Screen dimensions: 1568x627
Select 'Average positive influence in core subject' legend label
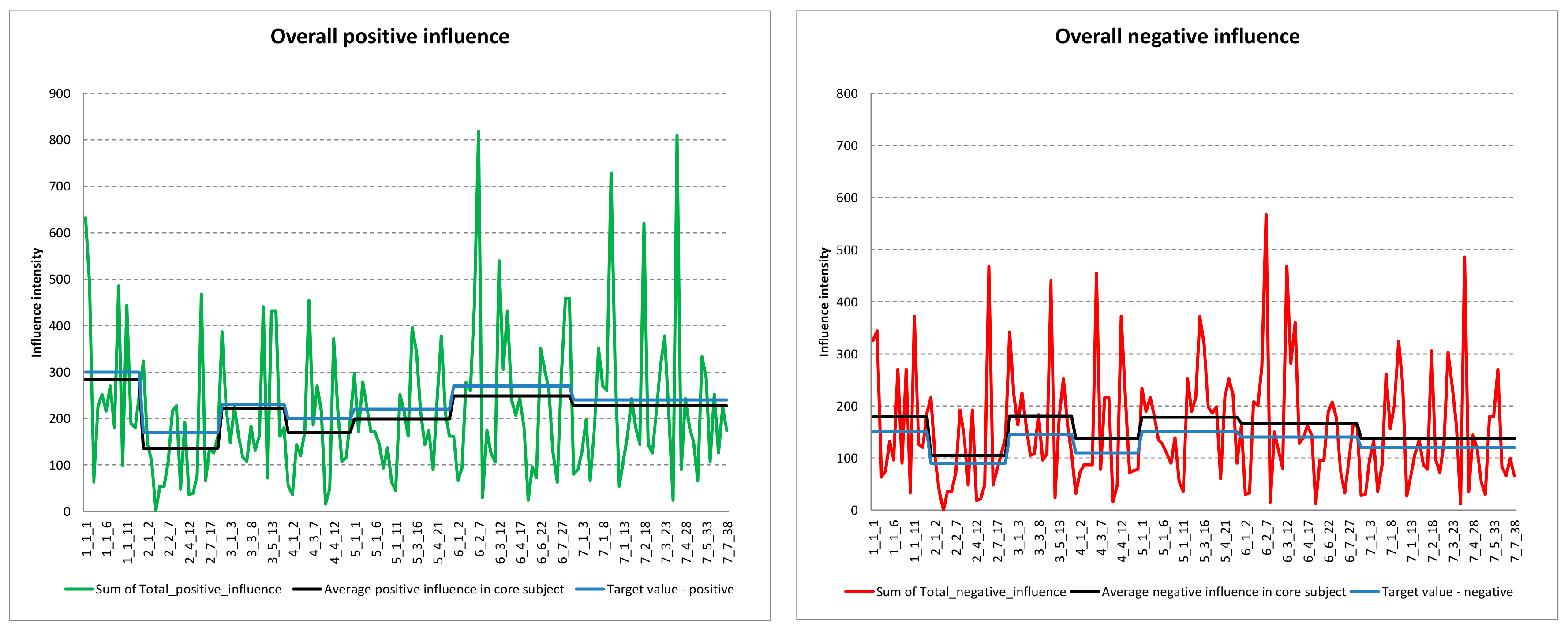[x=444, y=589]
